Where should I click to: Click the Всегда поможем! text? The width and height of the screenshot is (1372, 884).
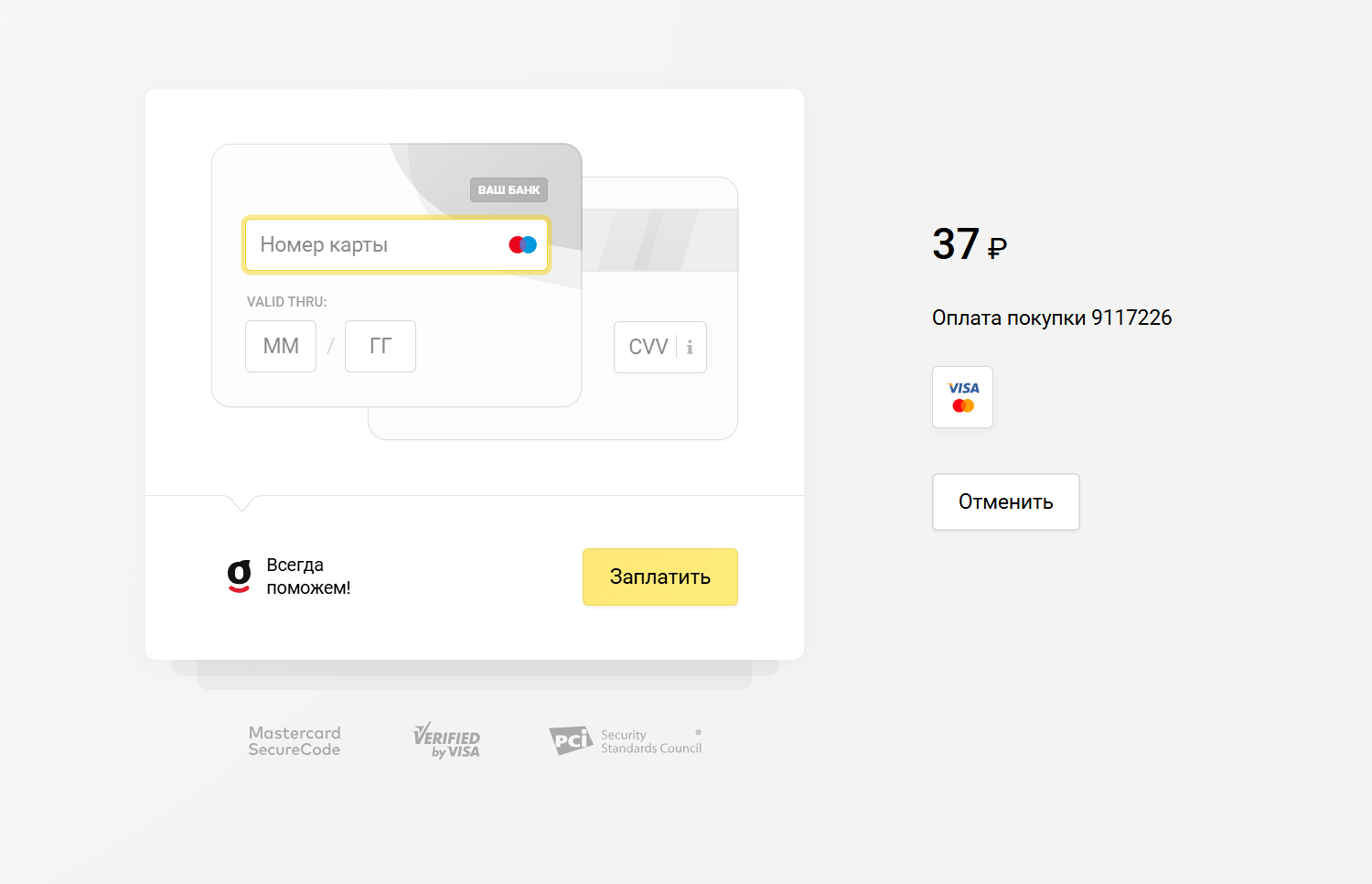(x=308, y=577)
